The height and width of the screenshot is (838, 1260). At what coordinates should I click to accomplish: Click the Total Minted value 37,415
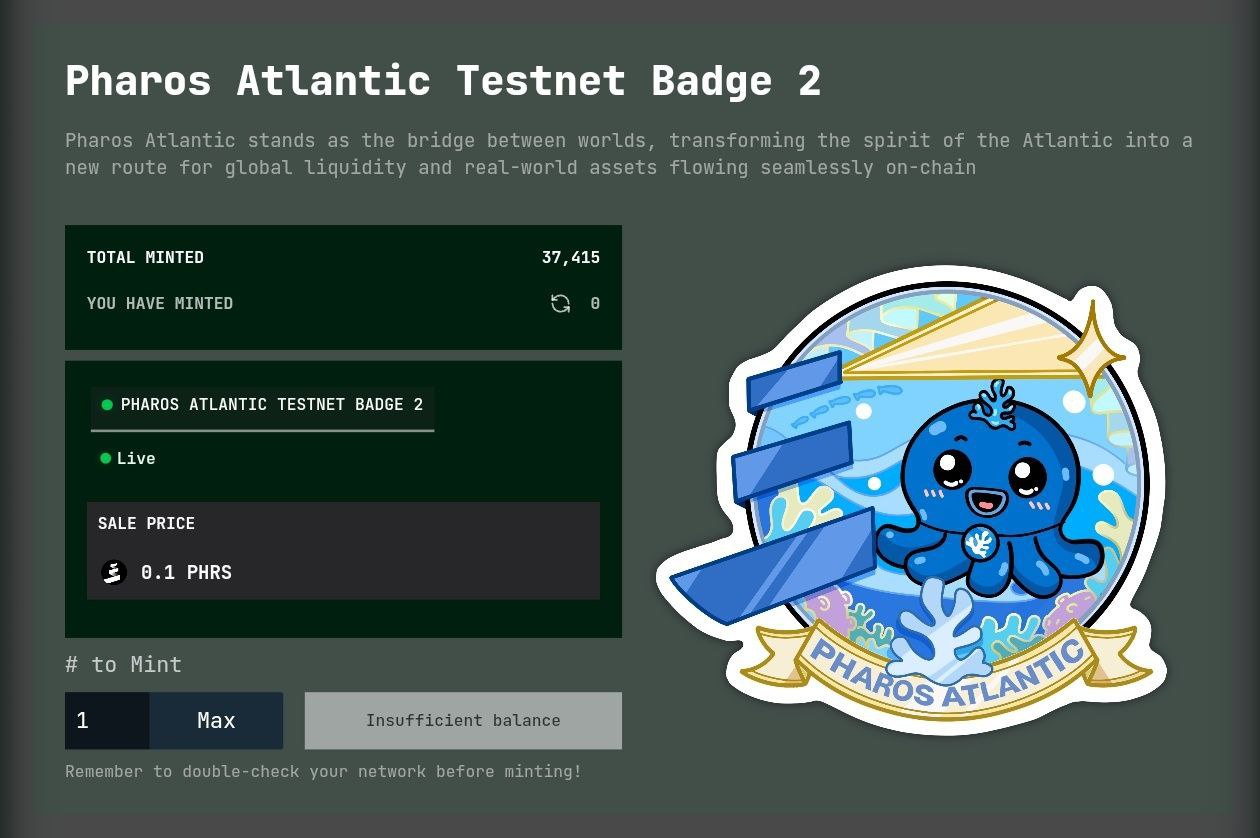coord(570,258)
